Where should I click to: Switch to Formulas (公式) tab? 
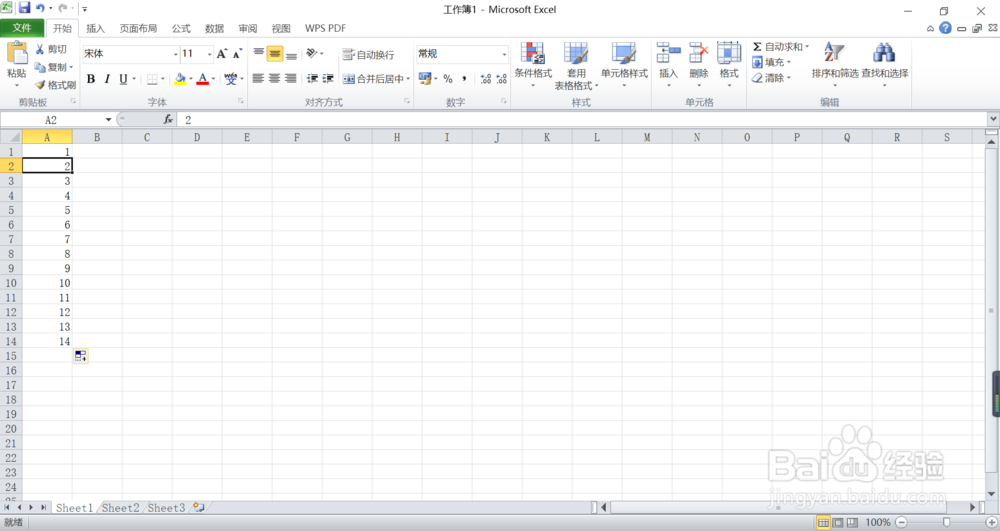pyautogui.click(x=180, y=29)
